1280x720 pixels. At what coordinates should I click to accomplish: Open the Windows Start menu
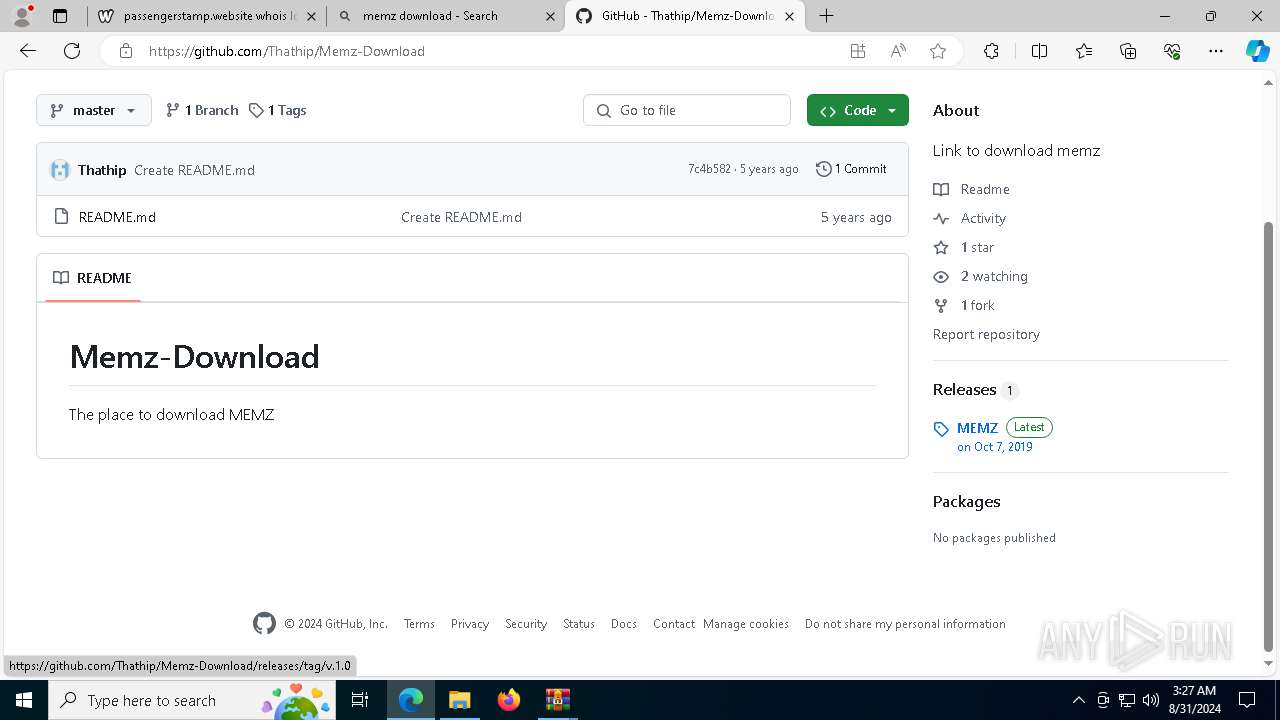click(x=23, y=700)
